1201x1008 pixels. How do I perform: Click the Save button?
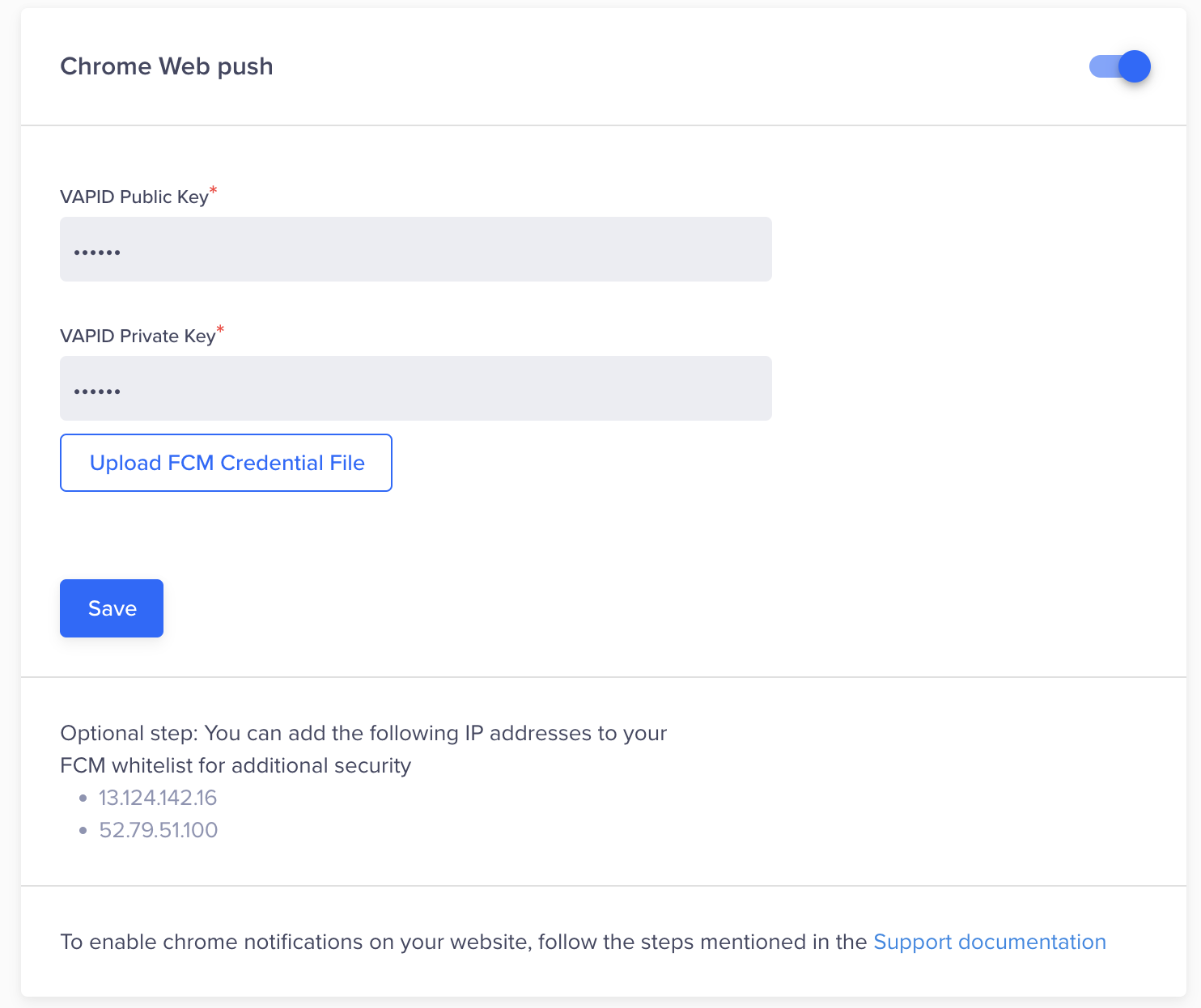tap(112, 608)
